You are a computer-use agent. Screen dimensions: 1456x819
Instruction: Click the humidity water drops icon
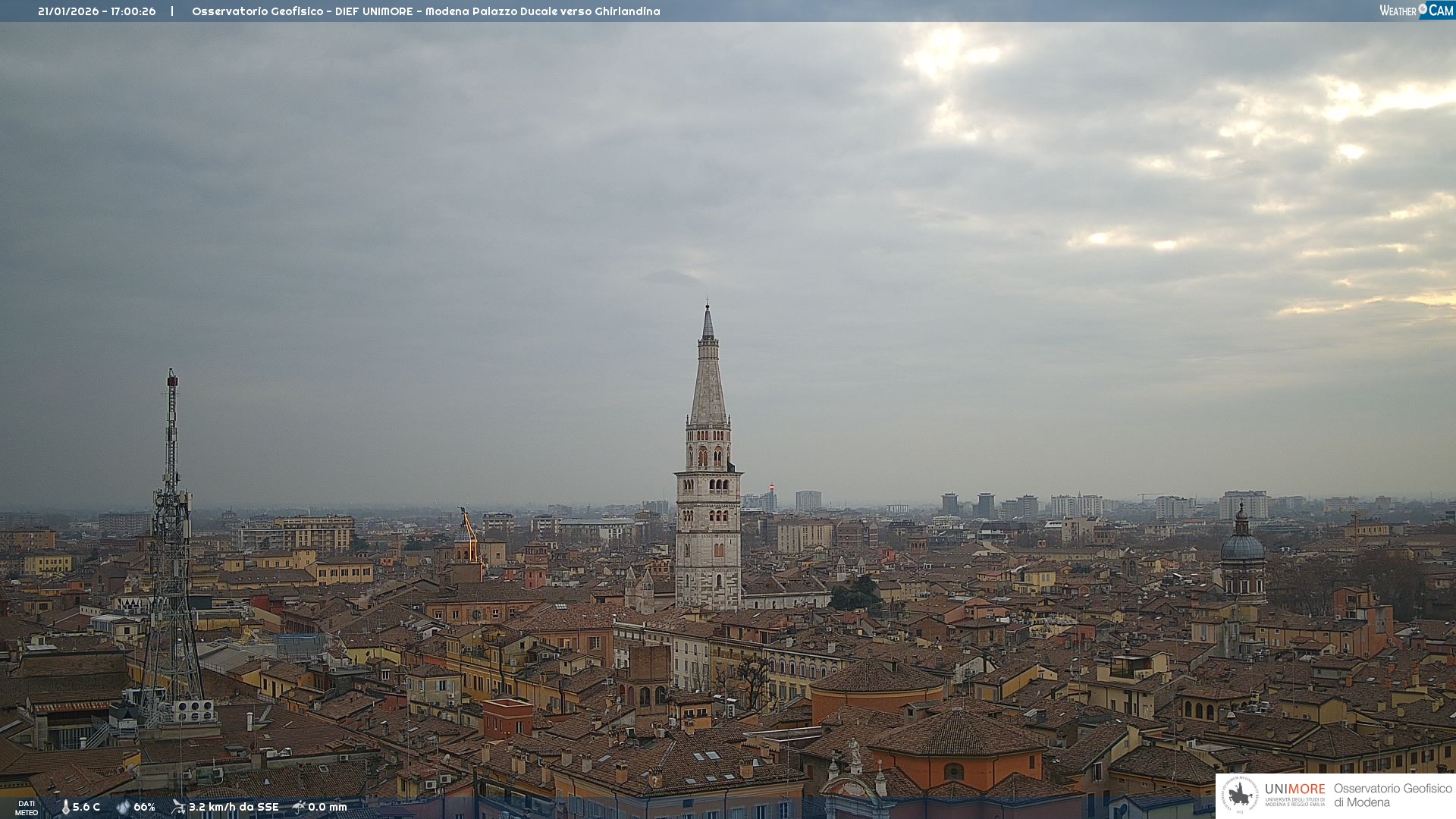tap(123, 807)
